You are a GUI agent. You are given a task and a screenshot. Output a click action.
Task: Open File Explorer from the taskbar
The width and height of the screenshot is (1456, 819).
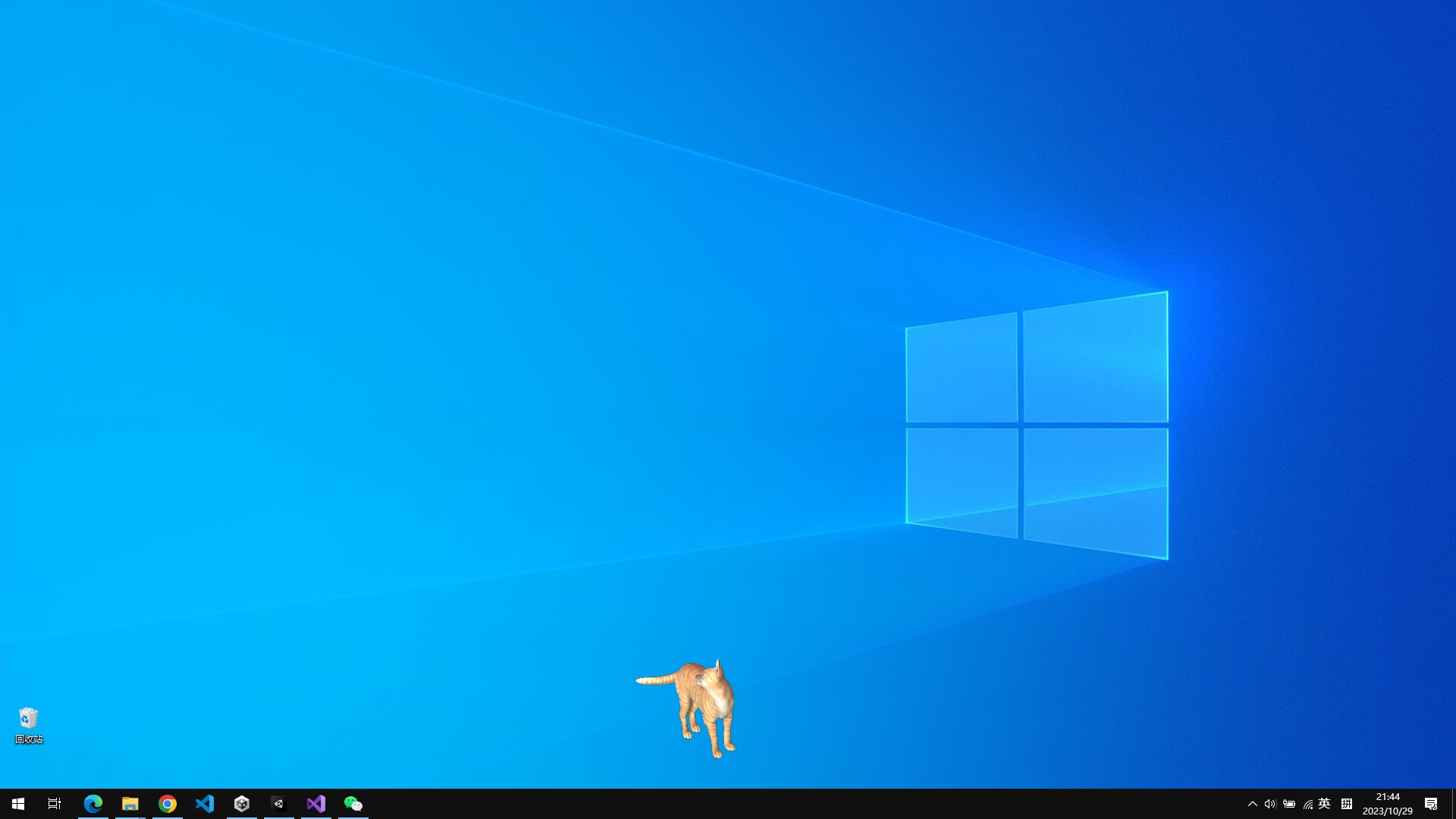click(x=130, y=803)
